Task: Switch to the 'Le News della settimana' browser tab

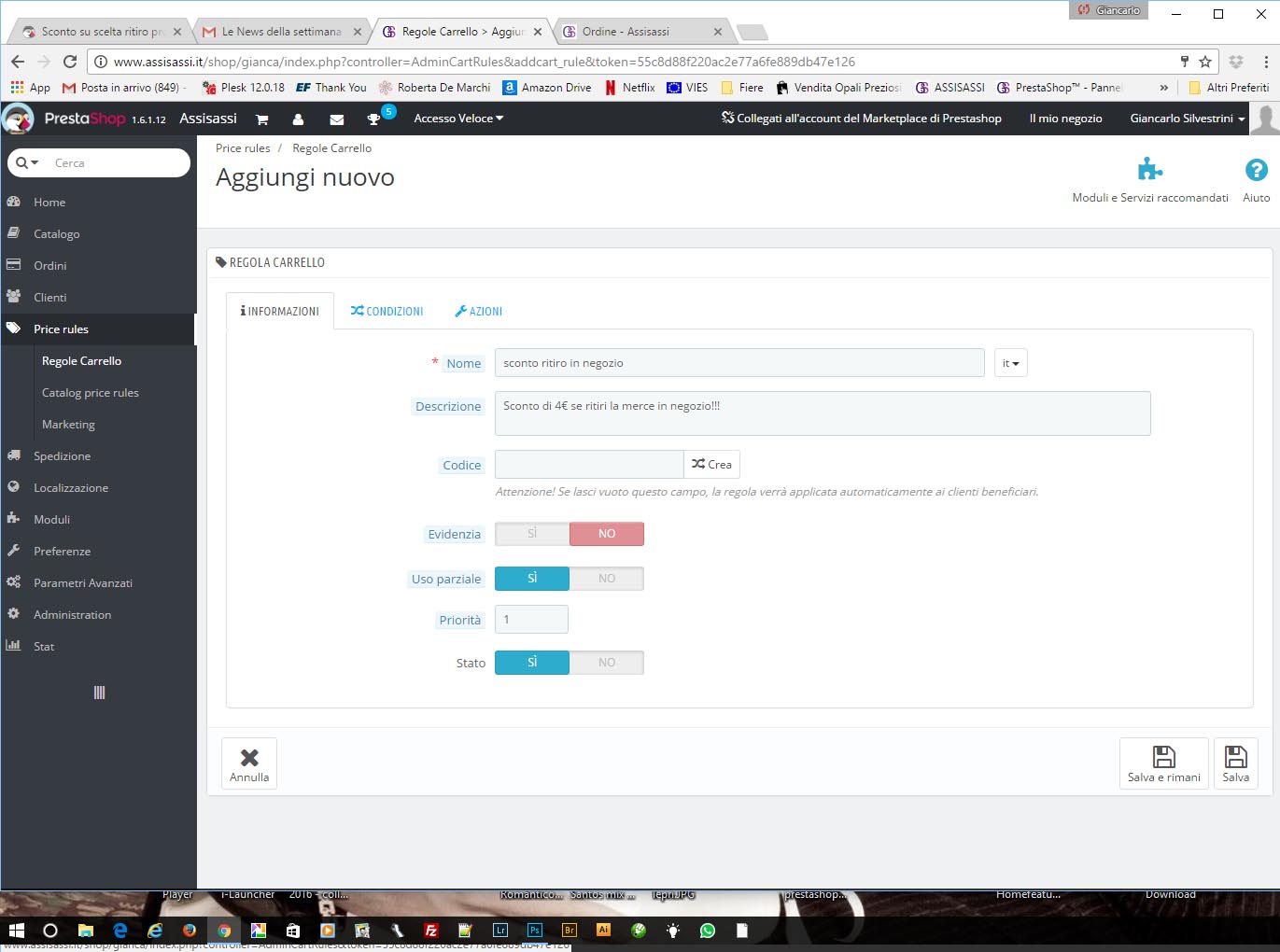Action: [x=281, y=32]
